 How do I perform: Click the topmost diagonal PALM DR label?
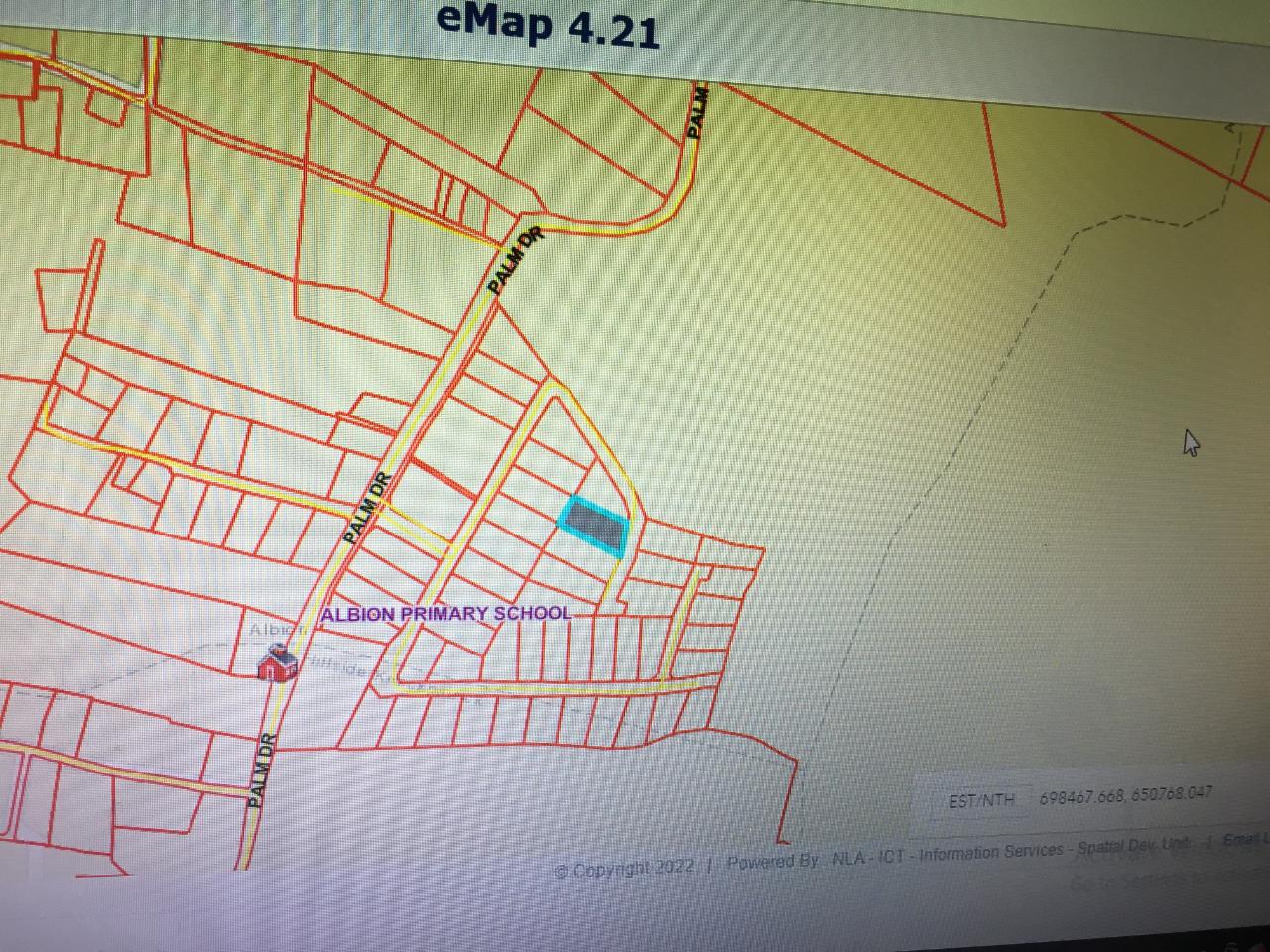point(517,260)
